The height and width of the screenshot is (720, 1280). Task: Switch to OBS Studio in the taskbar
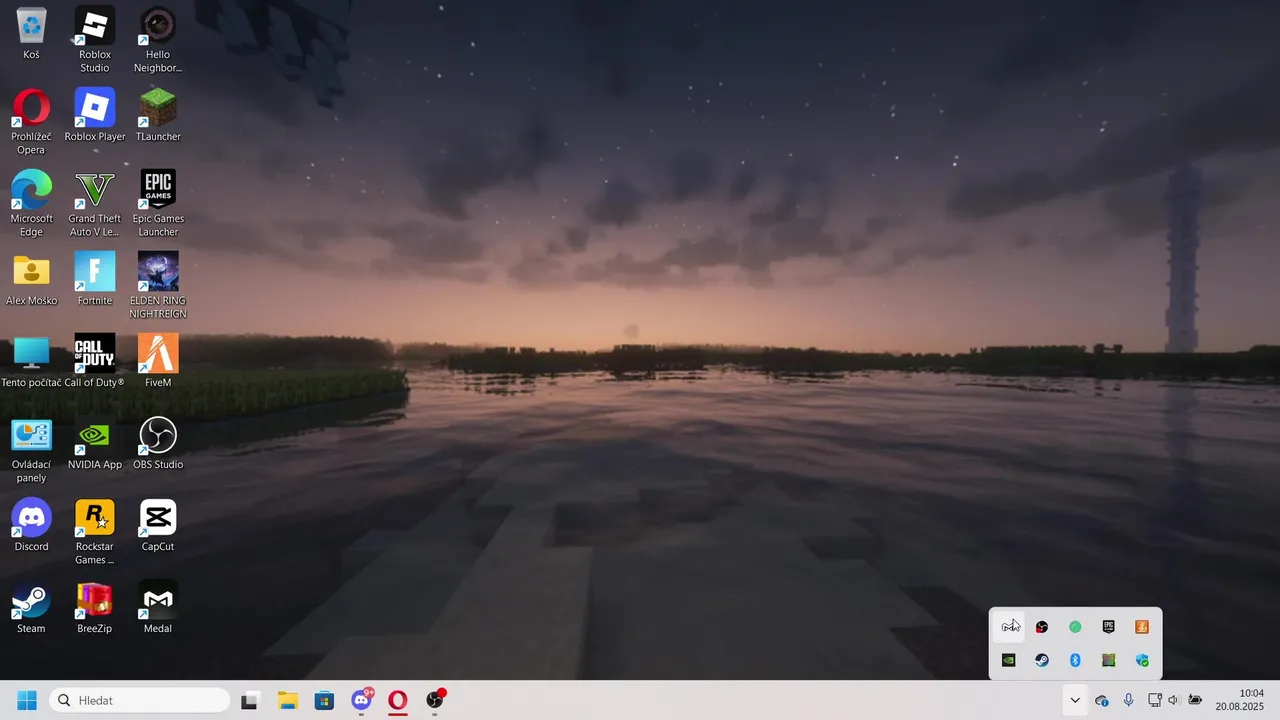tap(435, 700)
